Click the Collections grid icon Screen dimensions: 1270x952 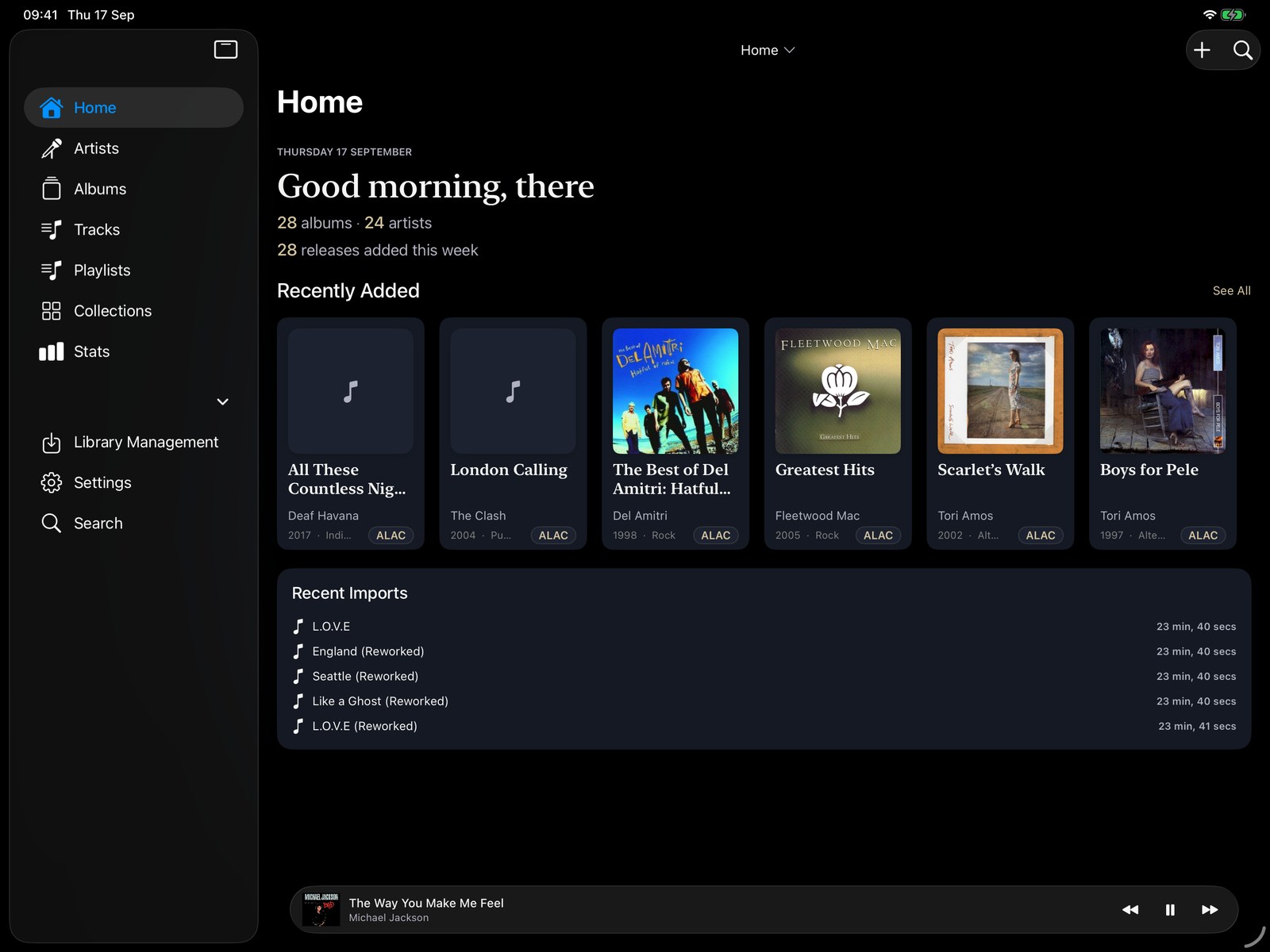(52, 311)
